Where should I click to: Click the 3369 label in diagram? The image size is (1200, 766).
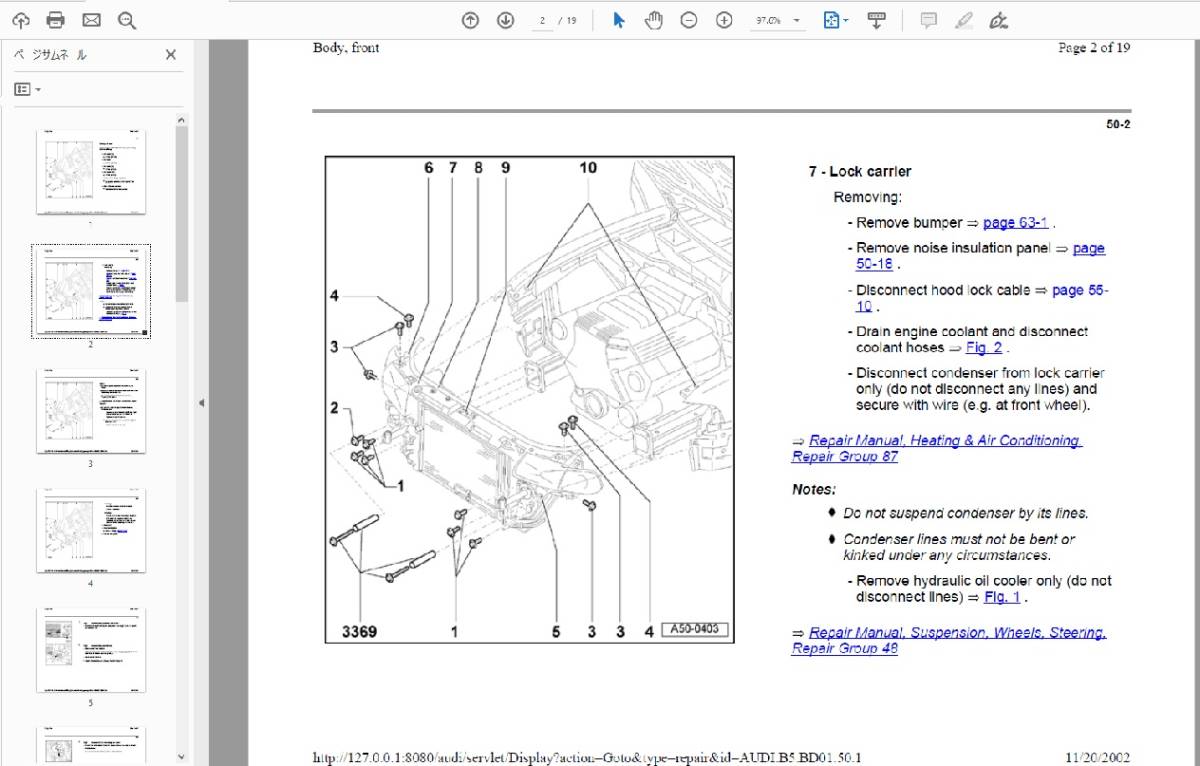[359, 632]
